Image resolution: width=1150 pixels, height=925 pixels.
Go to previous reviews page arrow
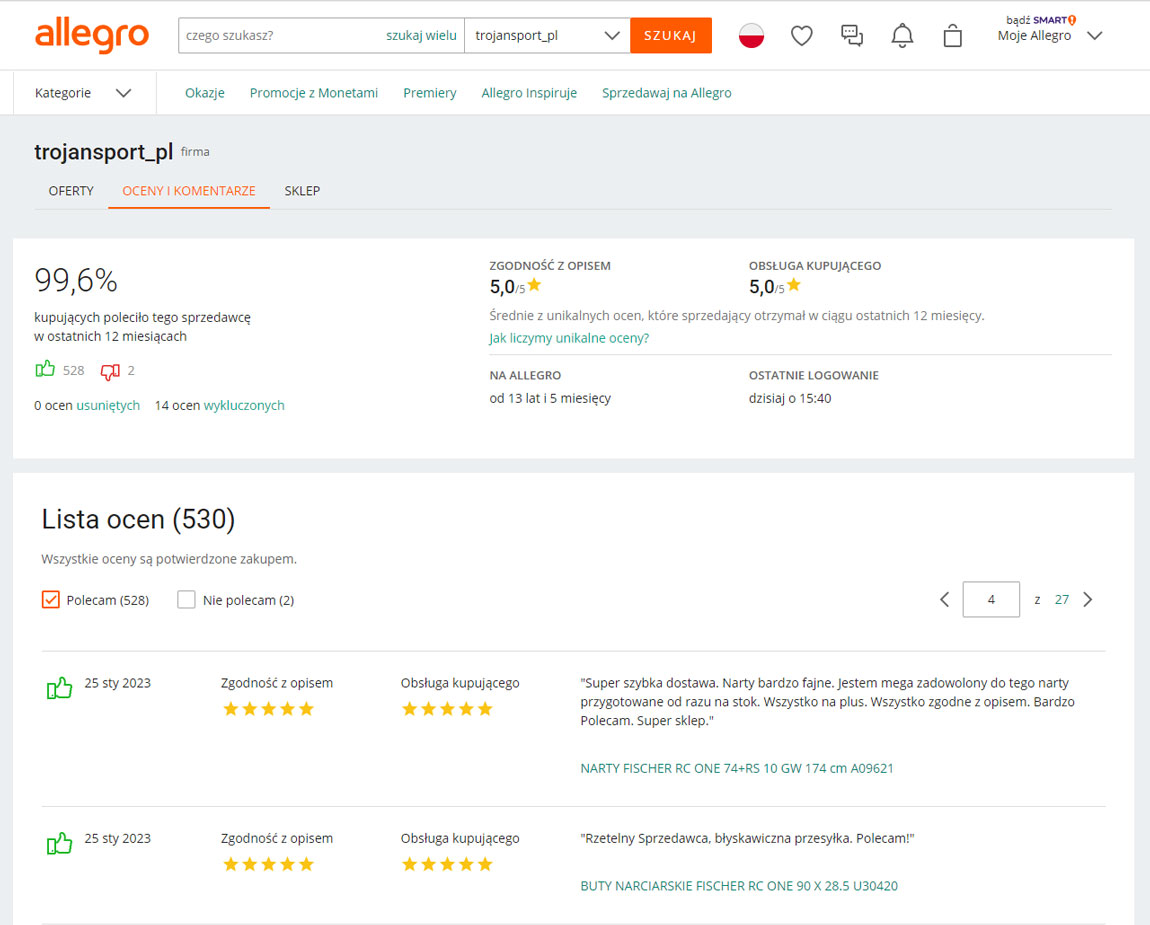[945, 599]
